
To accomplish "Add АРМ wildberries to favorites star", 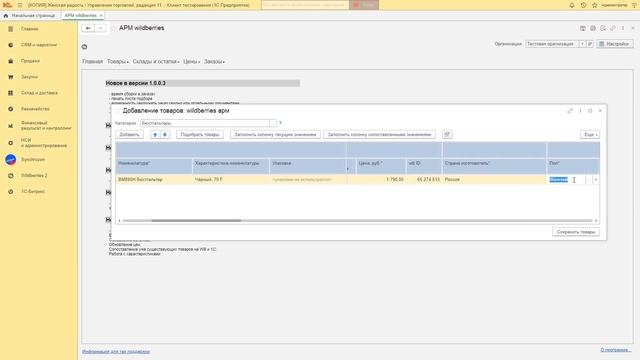I will click(113, 28).
